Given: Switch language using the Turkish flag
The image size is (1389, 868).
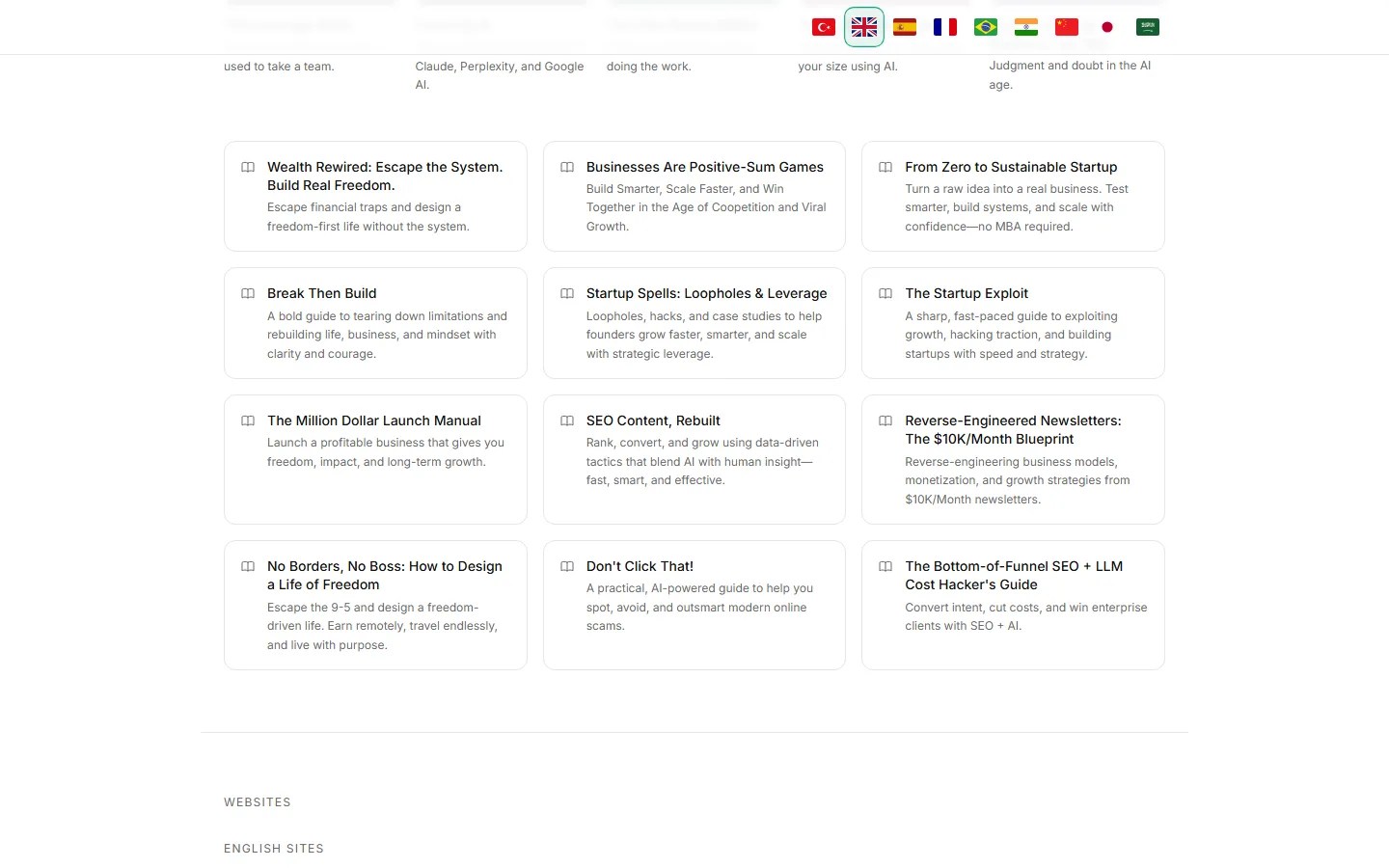Looking at the screenshot, I should click(824, 27).
